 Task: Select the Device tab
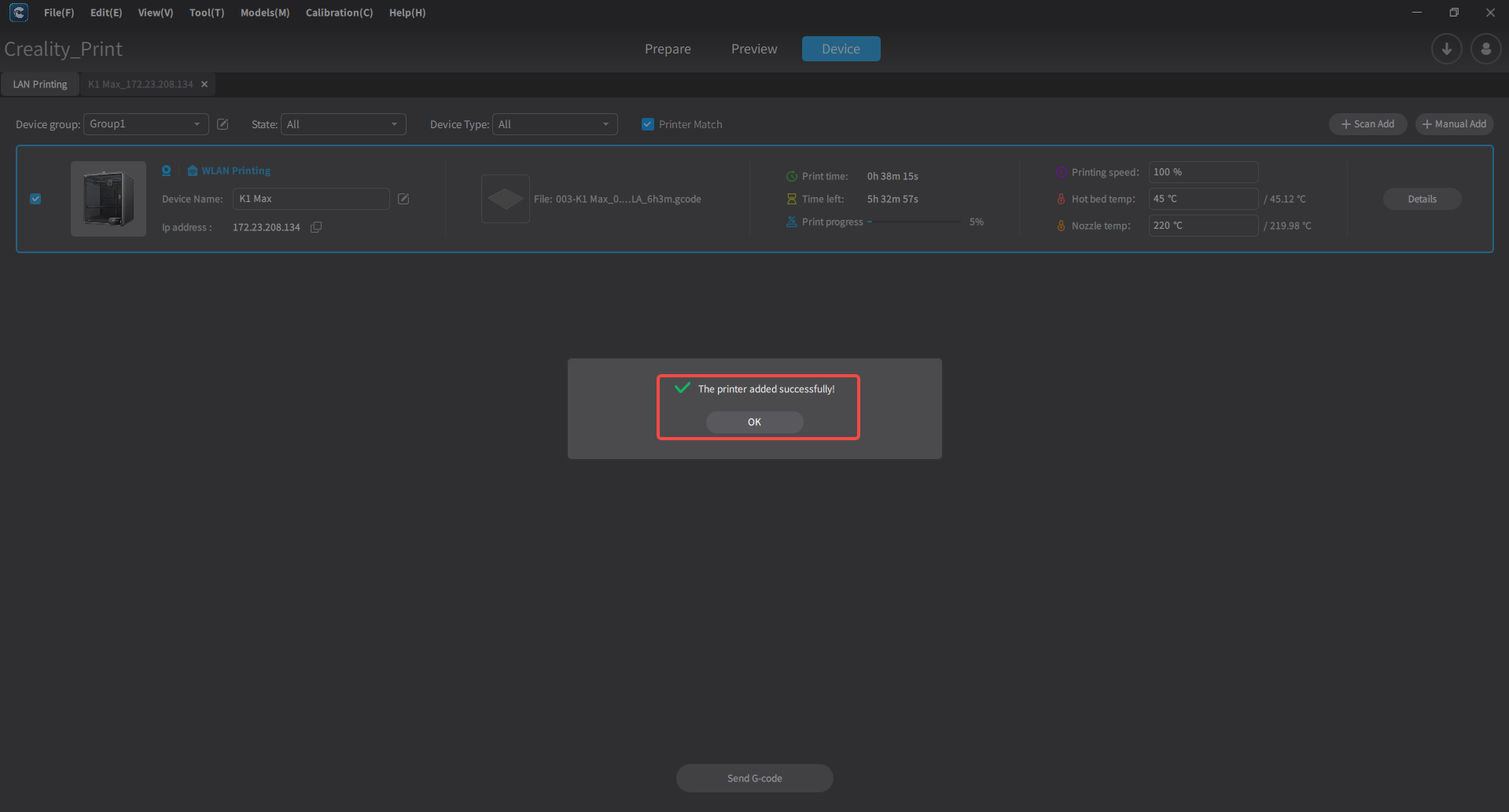[x=841, y=49]
